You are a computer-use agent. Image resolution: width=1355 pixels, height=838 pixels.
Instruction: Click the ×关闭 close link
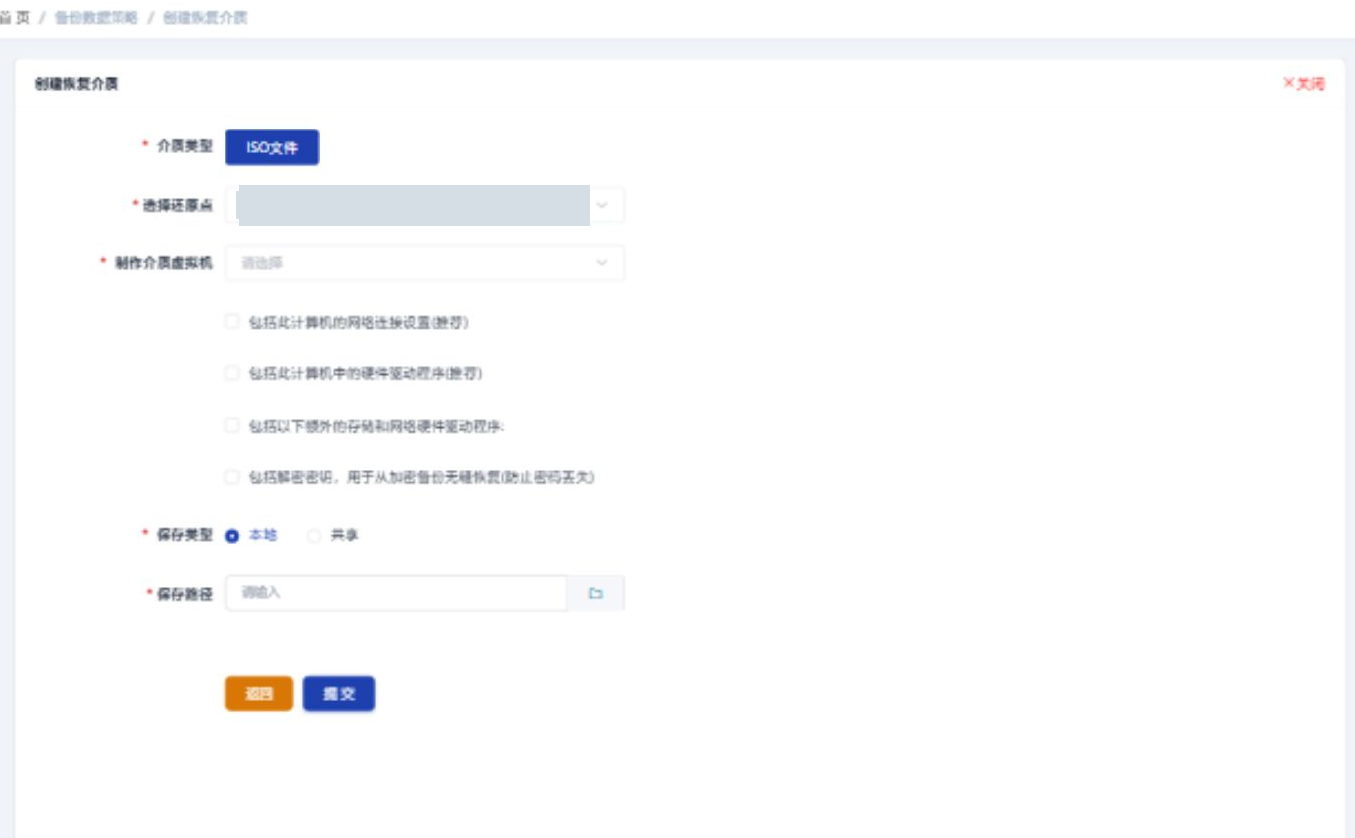coord(1304,84)
